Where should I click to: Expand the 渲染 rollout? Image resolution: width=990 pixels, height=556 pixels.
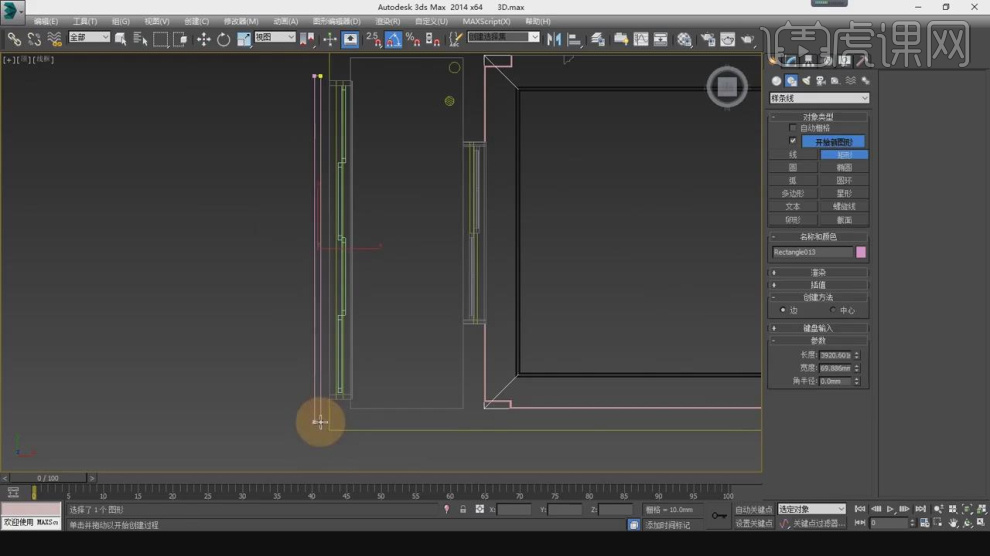coord(818,273)
